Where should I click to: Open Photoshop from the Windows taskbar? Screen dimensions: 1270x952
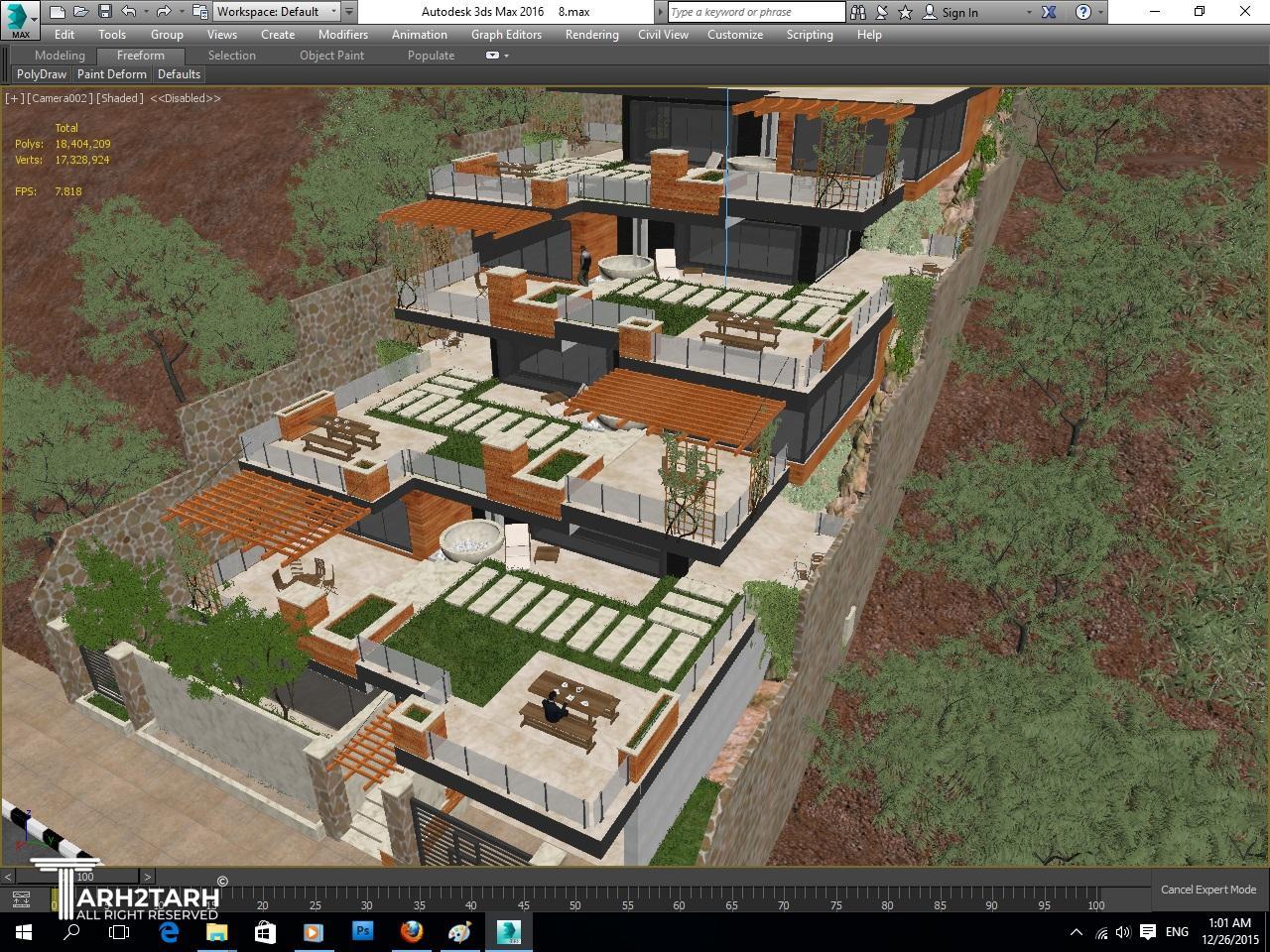point(362,932)
